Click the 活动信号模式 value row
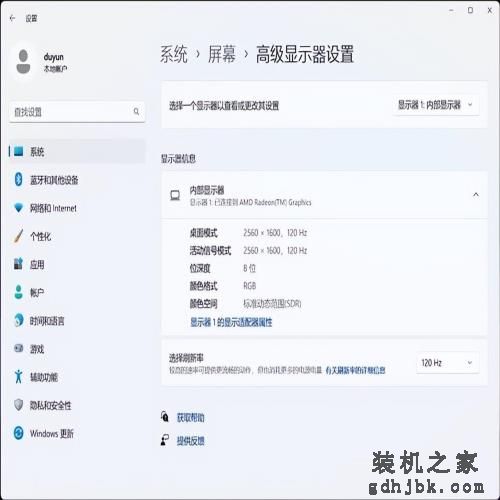This screenshot has width=500, height=500. [x=275, y=250]
